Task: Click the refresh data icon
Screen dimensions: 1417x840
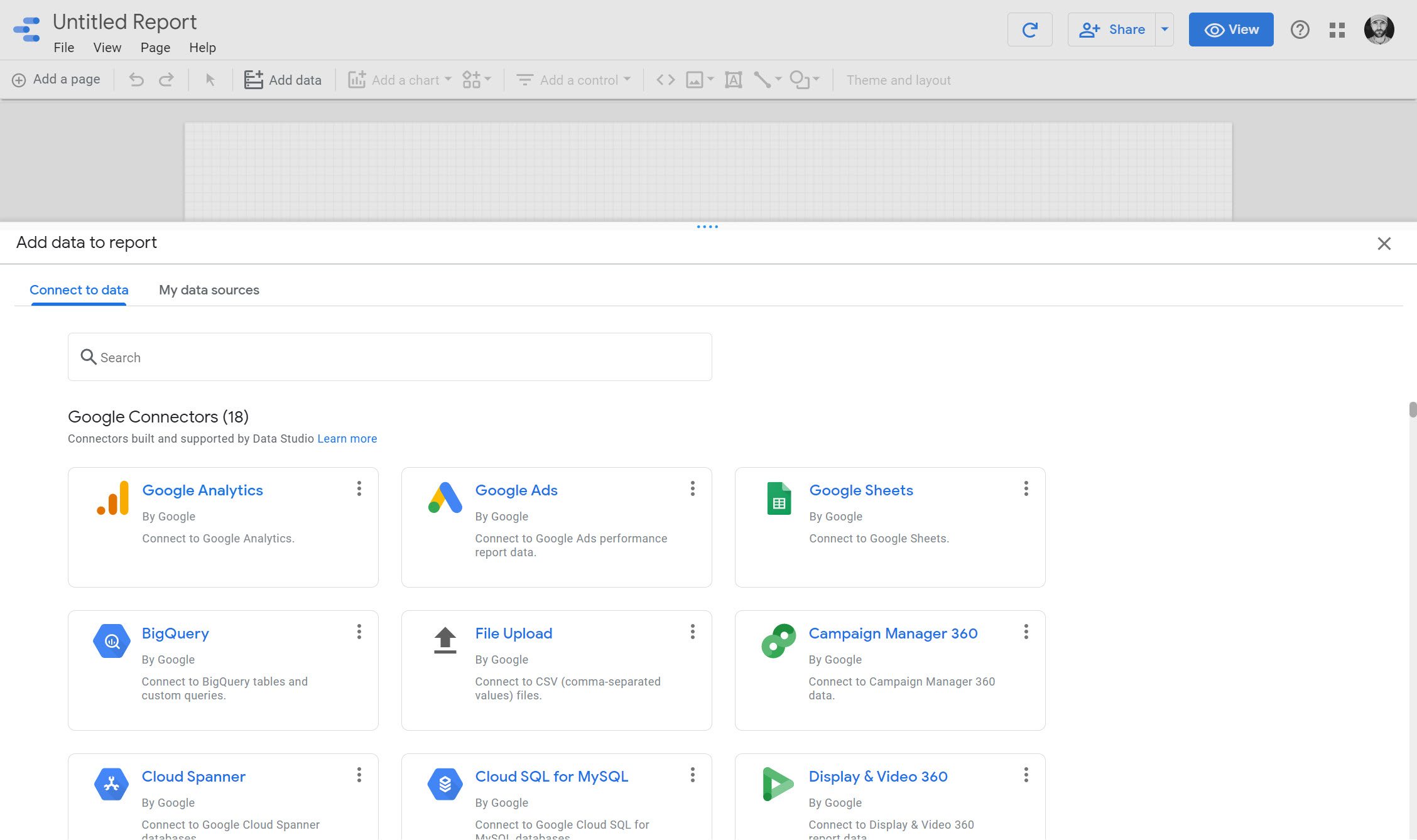Action: pyautogui.click(x=1029, y=30)
